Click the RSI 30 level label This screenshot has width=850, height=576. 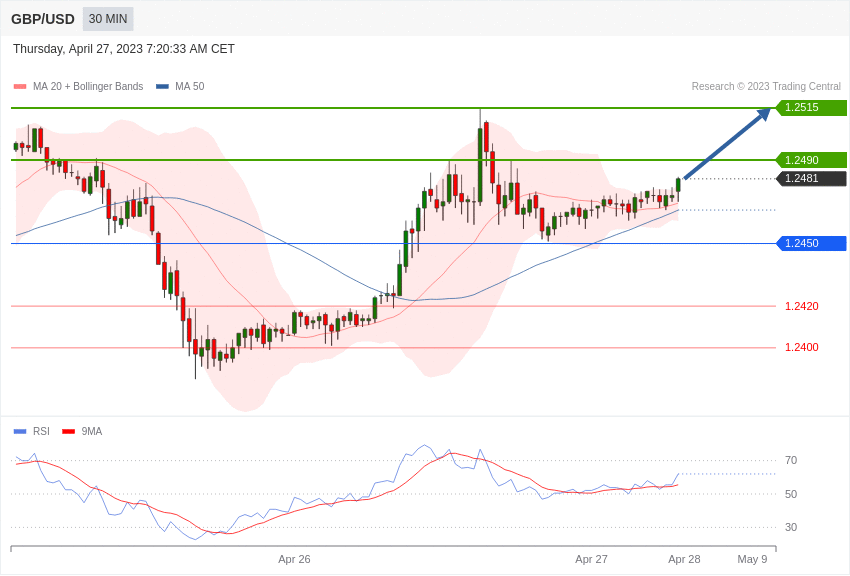click(791, 527)
